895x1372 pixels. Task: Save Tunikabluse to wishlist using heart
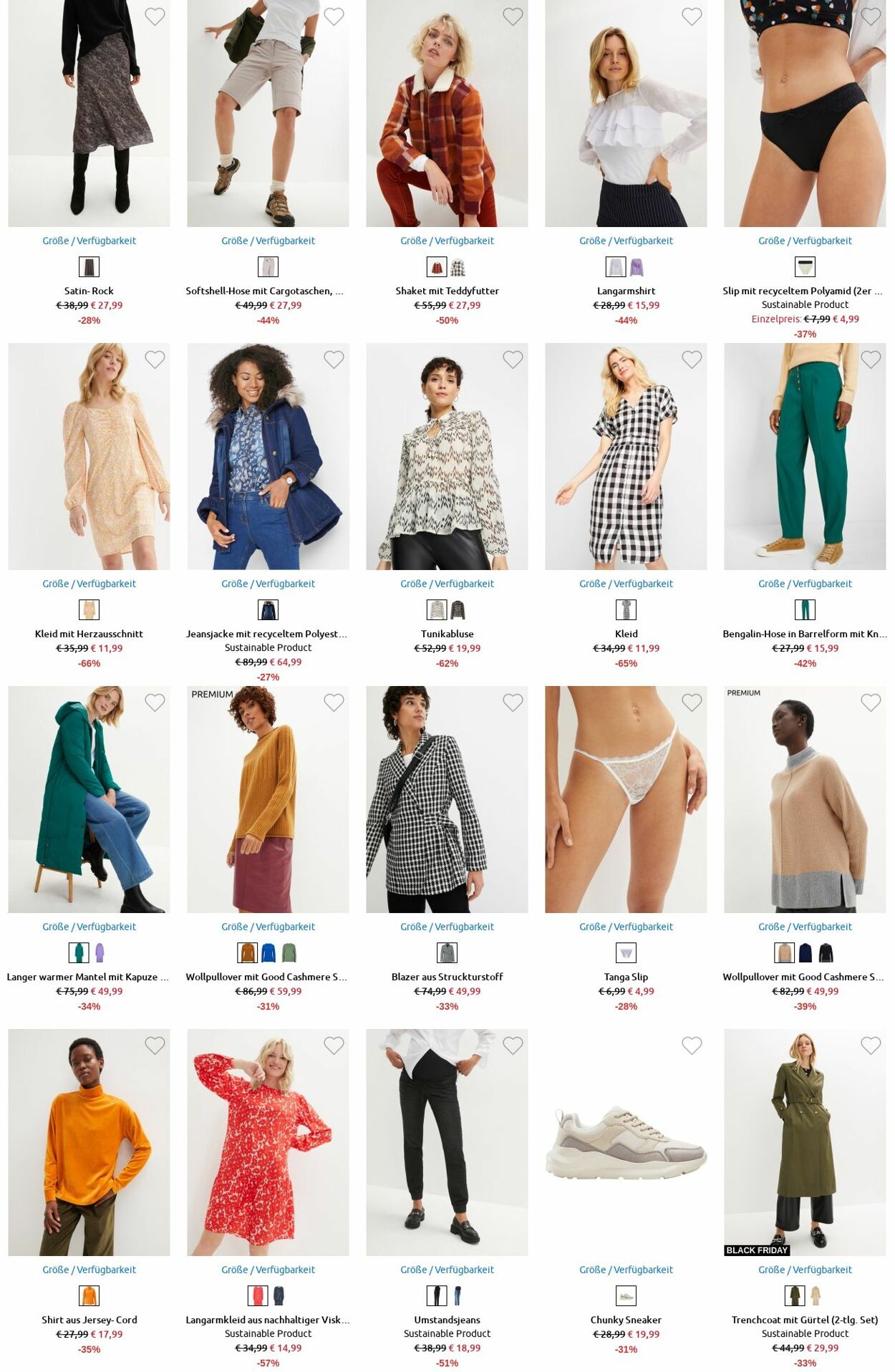coord(513,359)
